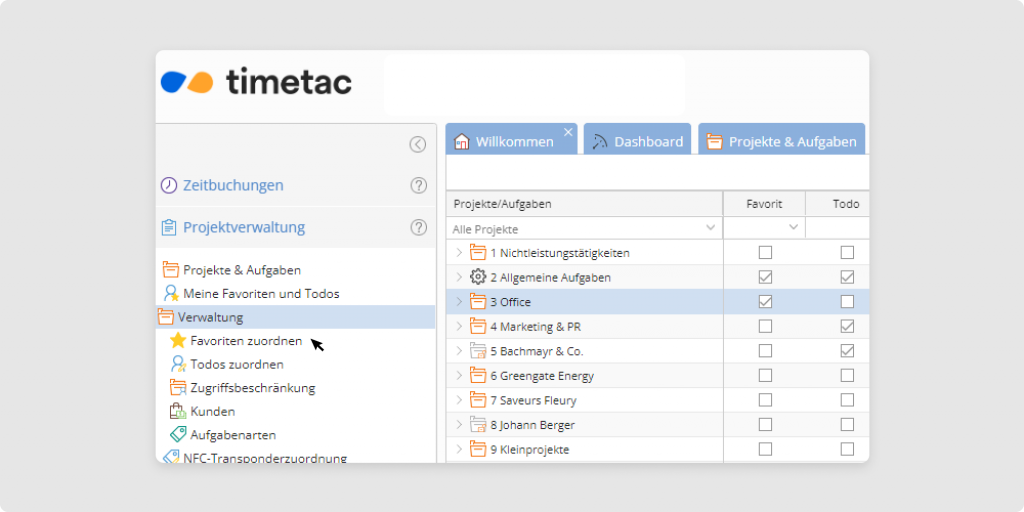Expand the 4 Marketing & PR project
The height and width of the screenshot is (512, 1024).
(x=459, y=326)
